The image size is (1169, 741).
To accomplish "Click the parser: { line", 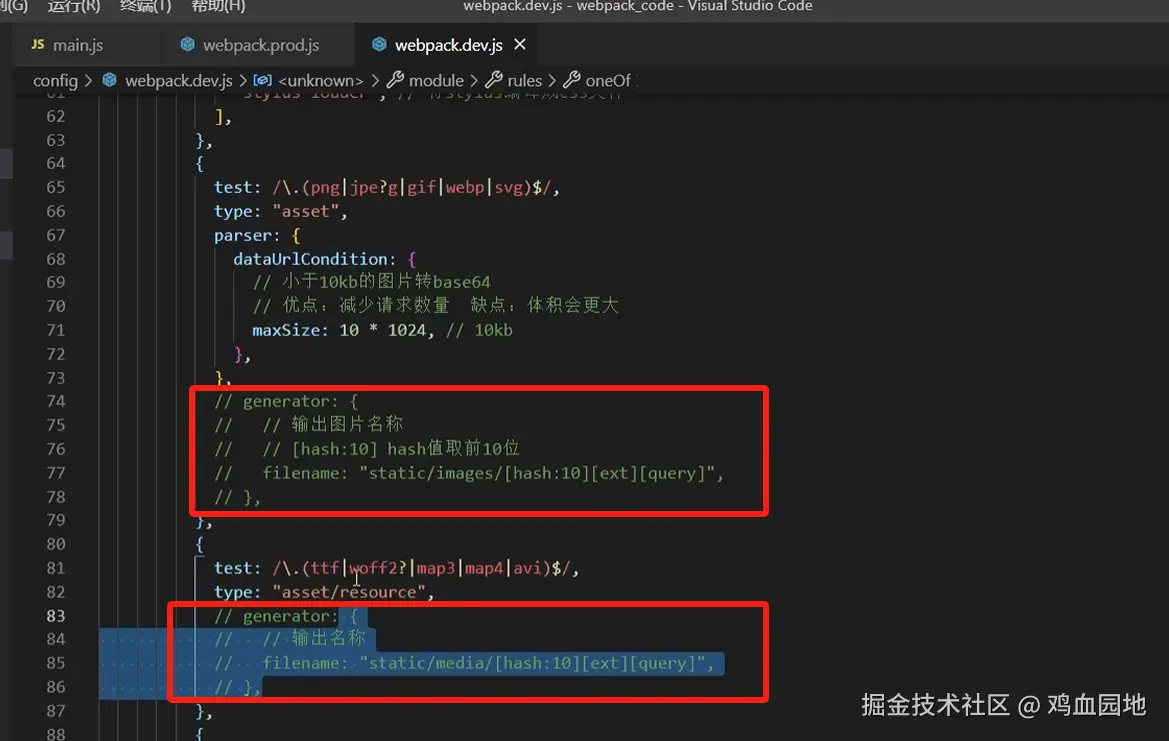I will (x=256, y=236).
